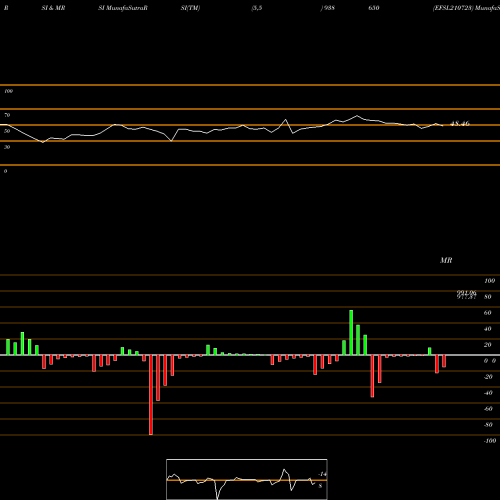Click the 'SI & MR' header label
The width and height of the screenshot is (500, 500).
click(x=53, y=8)
